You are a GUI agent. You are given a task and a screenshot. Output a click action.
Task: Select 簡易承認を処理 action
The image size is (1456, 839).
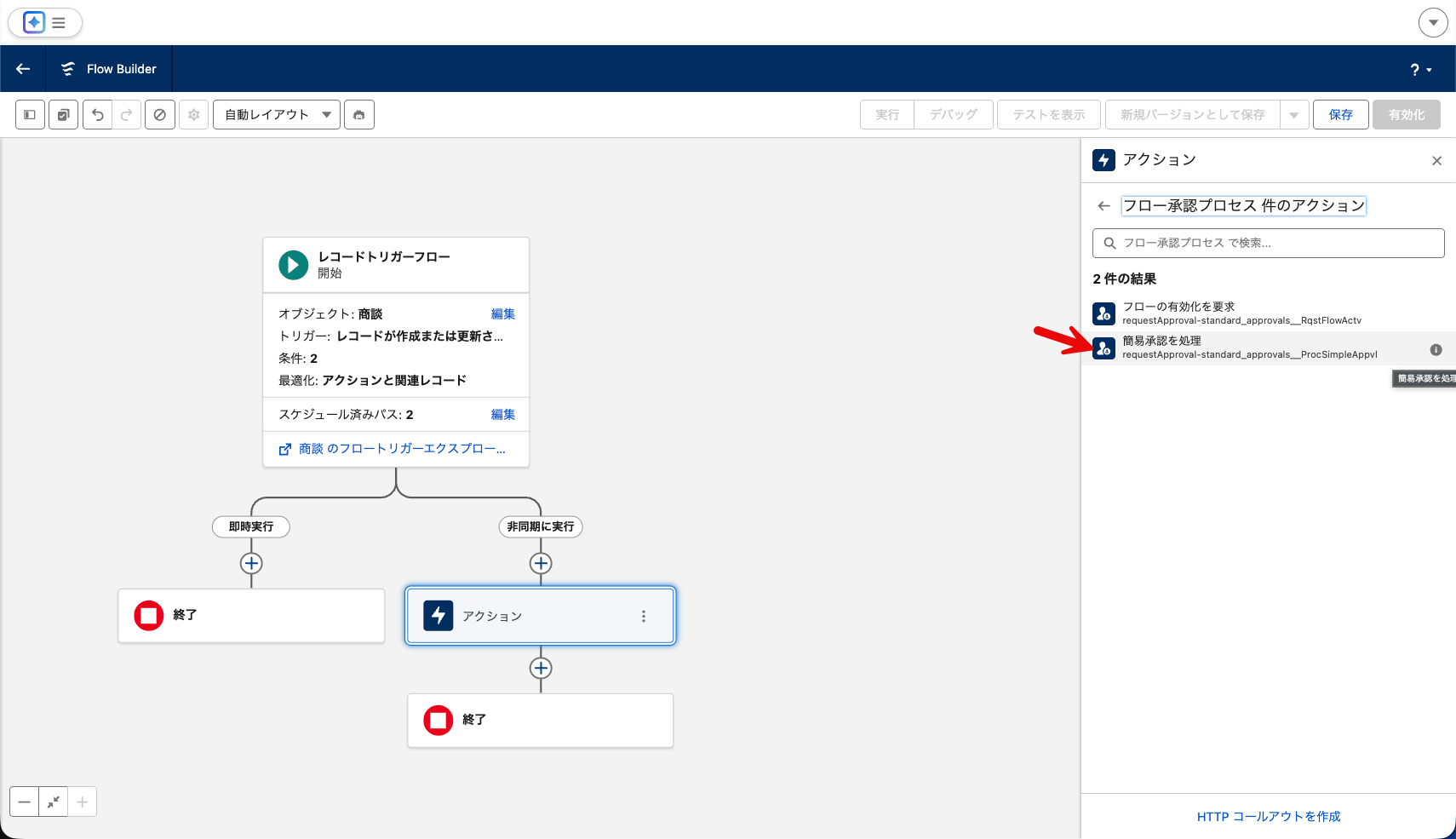pyautogui.click(x=1269, y=348)
